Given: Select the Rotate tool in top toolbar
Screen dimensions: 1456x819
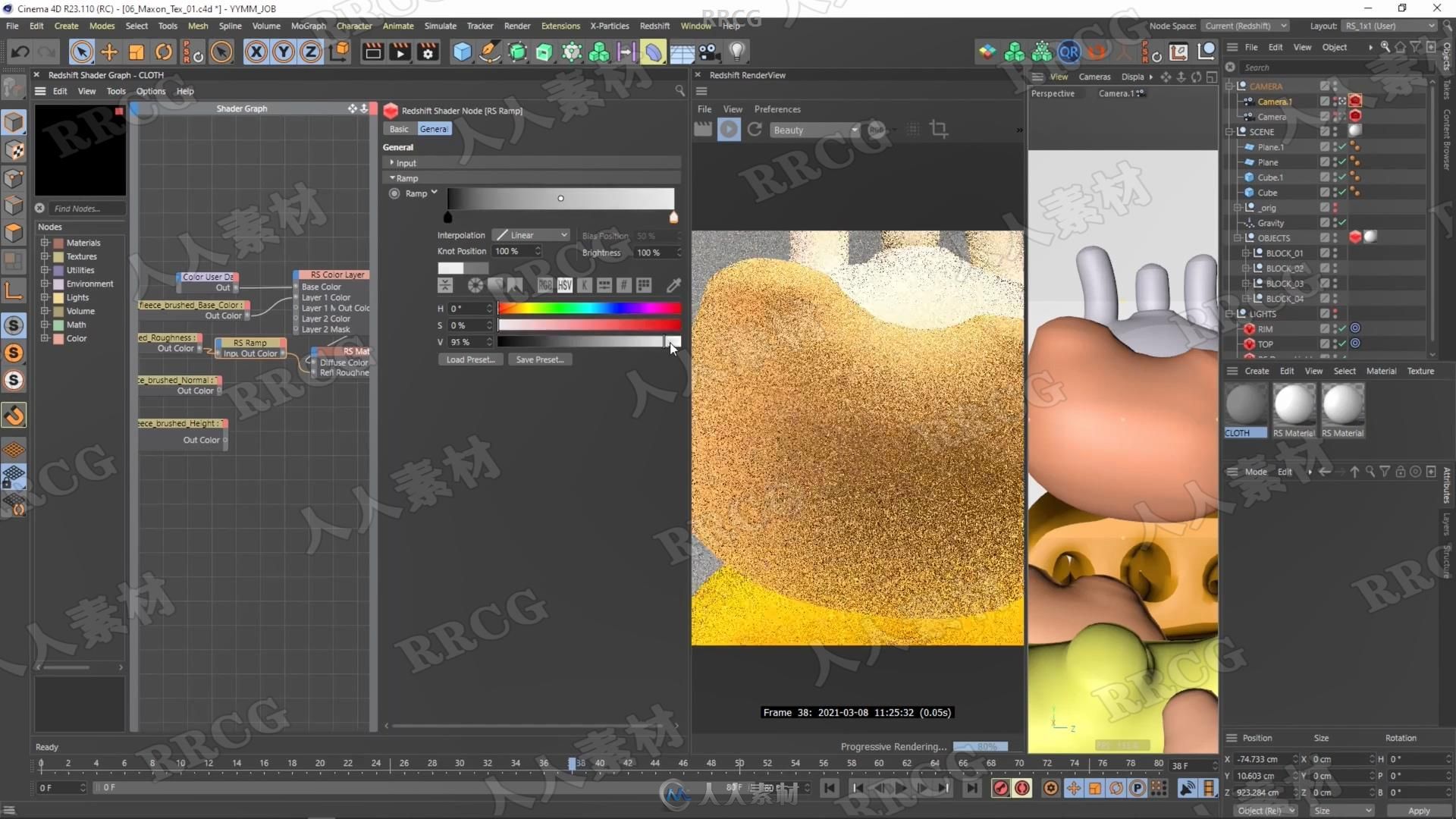Looking at the screenshot, I should pos(164,52).
